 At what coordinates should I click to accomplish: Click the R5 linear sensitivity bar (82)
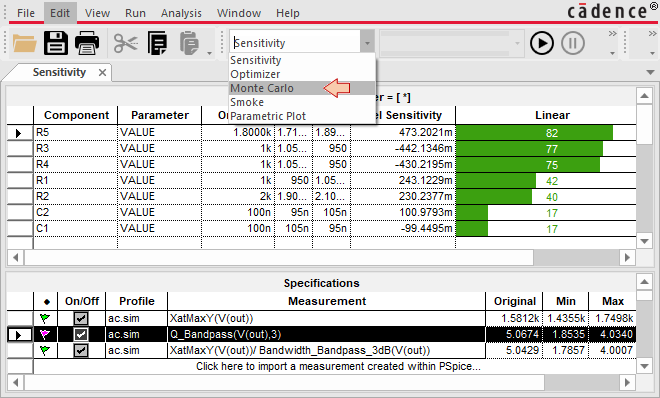click(x=534, y=133)
